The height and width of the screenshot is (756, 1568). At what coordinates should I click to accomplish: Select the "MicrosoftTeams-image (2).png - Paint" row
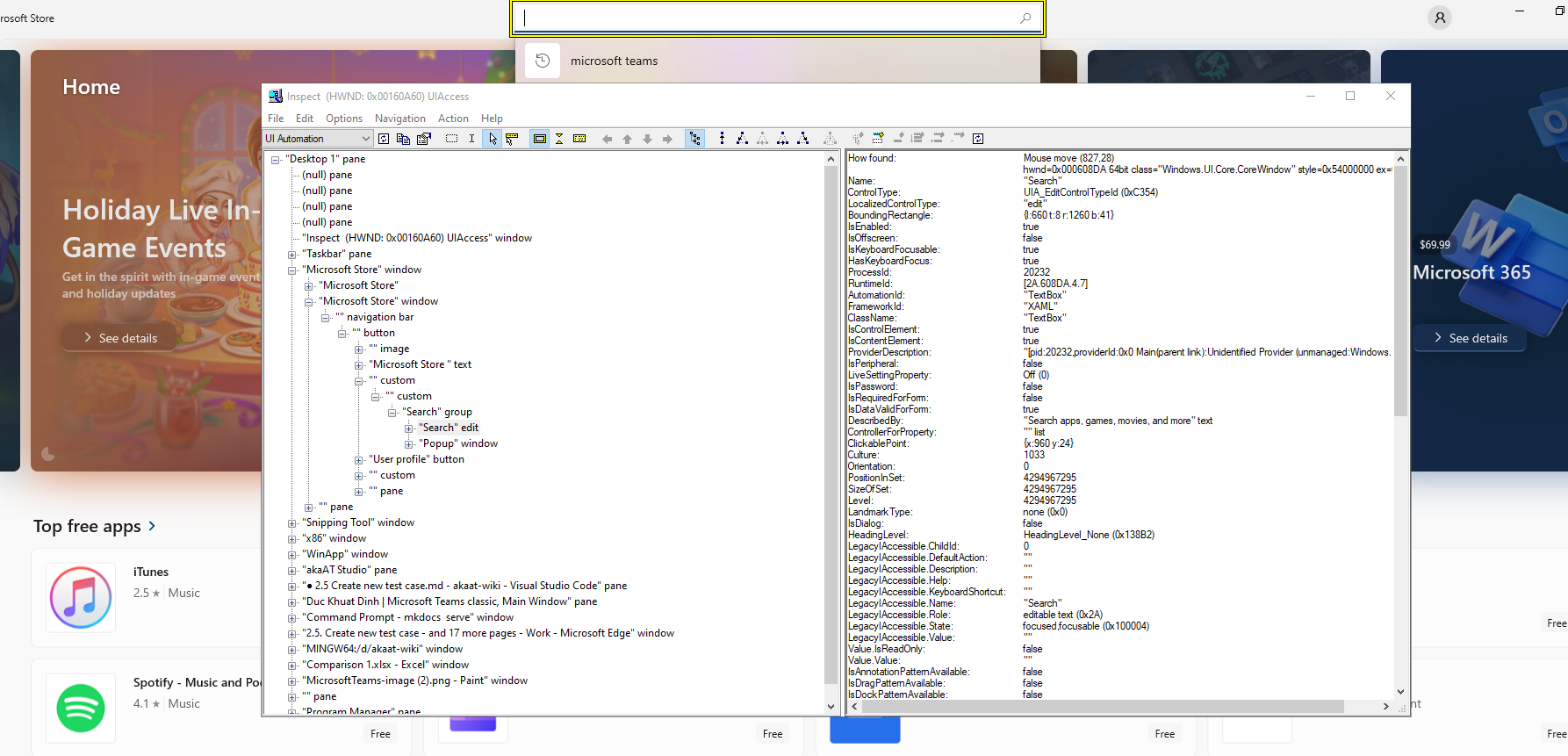pyautogui.click(x=415, y=680)
